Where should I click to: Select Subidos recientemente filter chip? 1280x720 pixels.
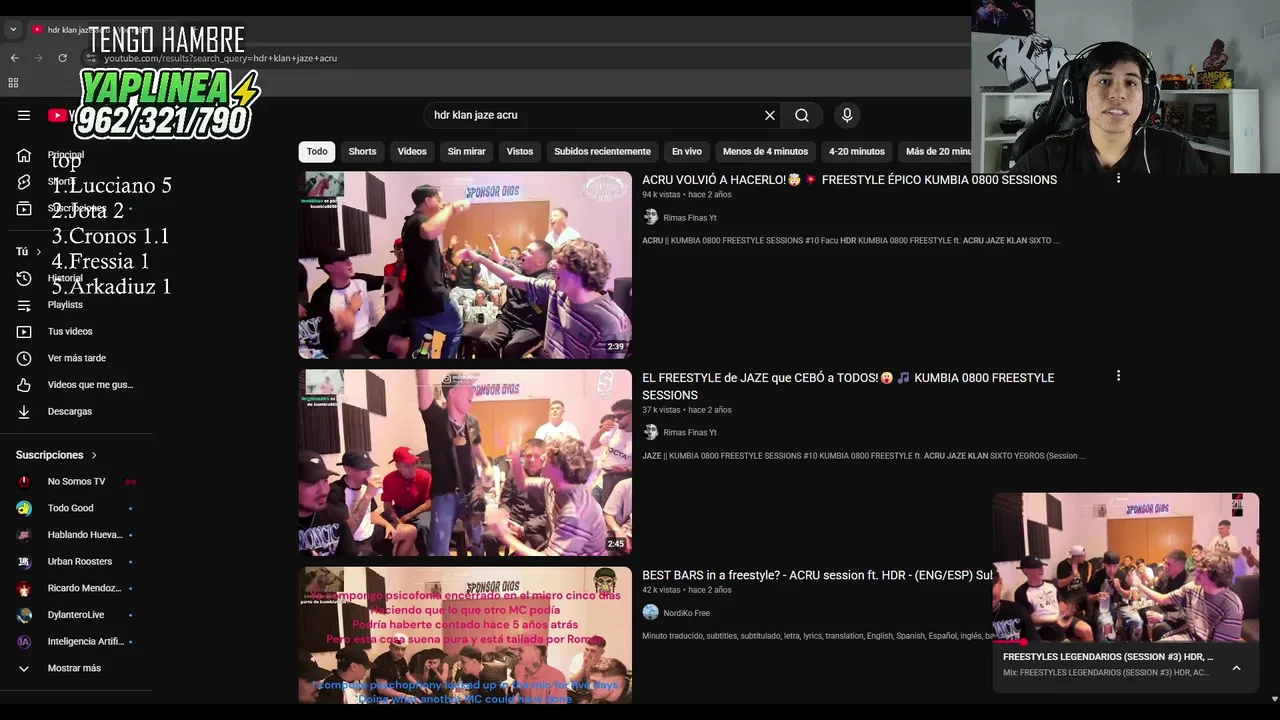click(602, 151)
